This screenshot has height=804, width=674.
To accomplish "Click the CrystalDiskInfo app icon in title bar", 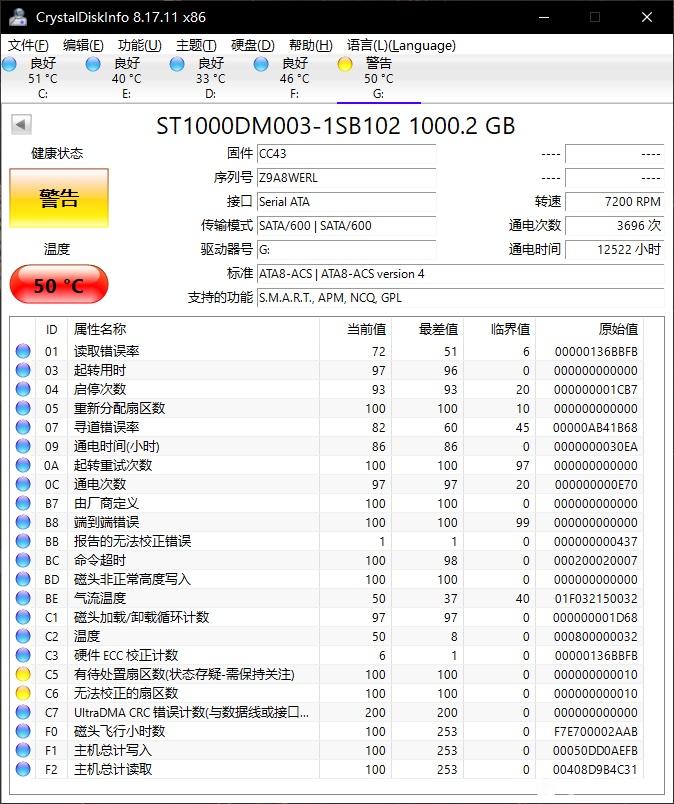I will 18,17.
